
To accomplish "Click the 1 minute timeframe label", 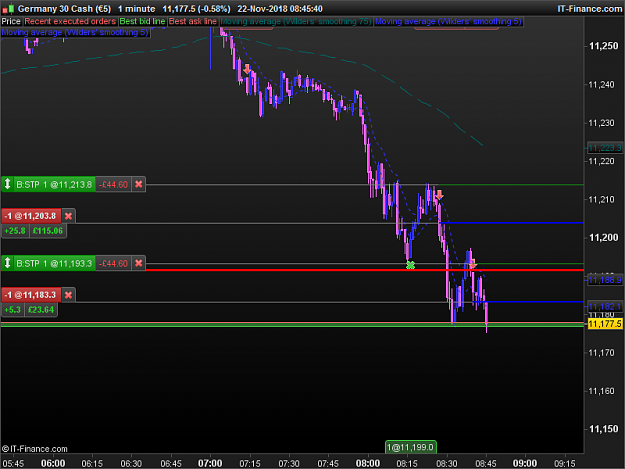I will pos(136,8).
